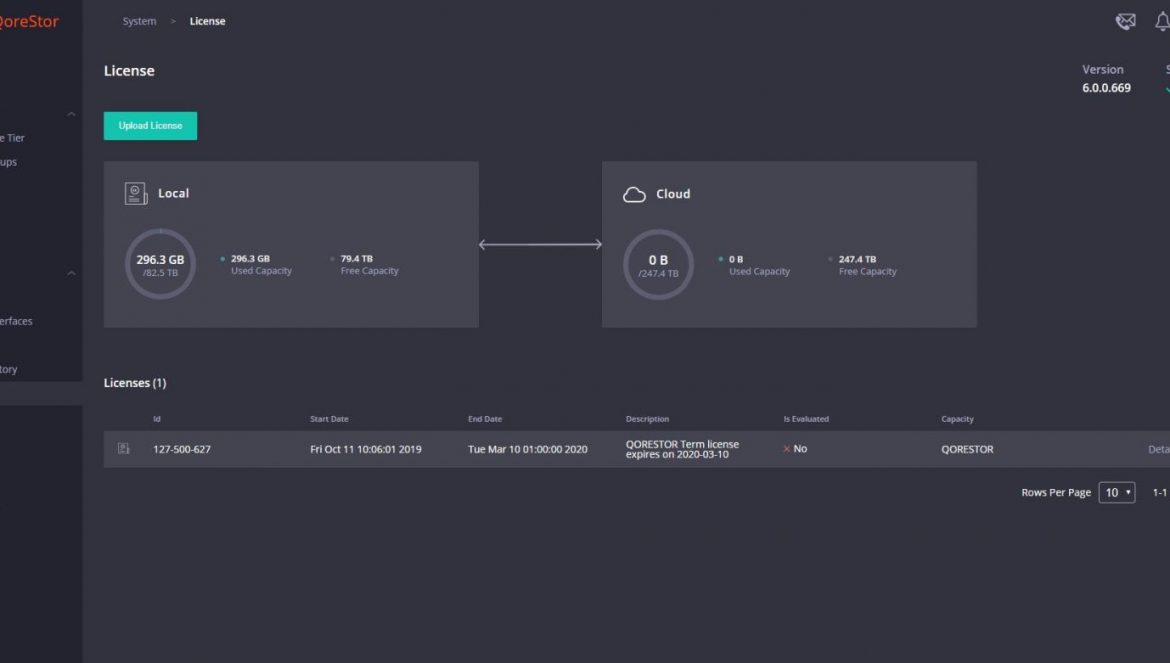The width and height of the screenshot is (1170, 663).
Task: Click License in the breadcrumb
Action: coord(207,22)
